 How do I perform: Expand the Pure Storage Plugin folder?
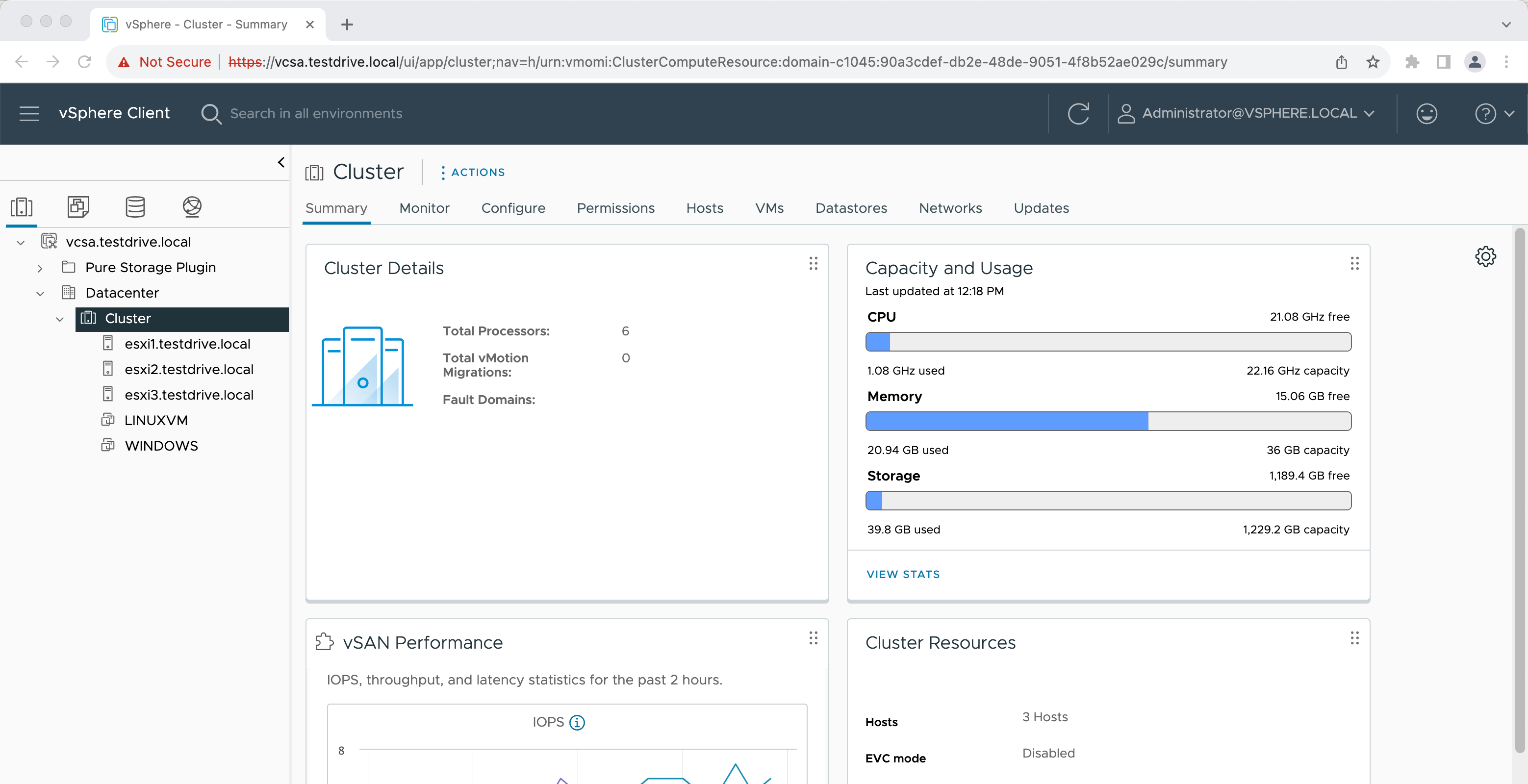tap(40, 268)
